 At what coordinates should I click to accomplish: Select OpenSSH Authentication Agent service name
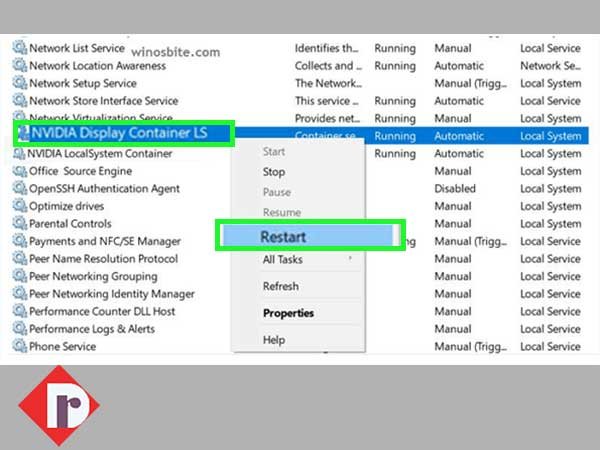104,189
